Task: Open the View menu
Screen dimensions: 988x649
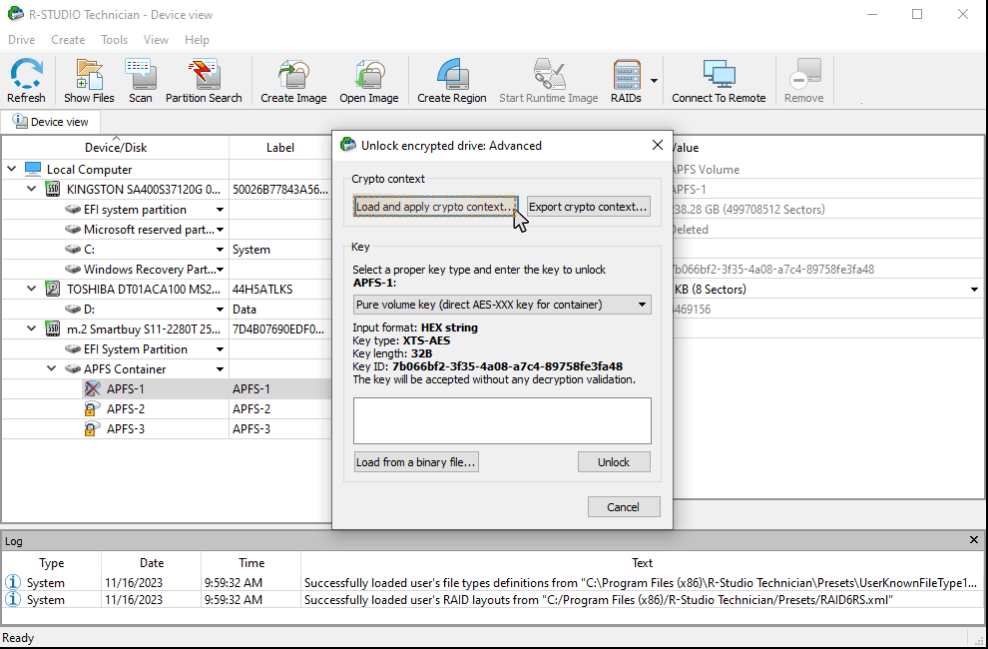Action: 156,40
